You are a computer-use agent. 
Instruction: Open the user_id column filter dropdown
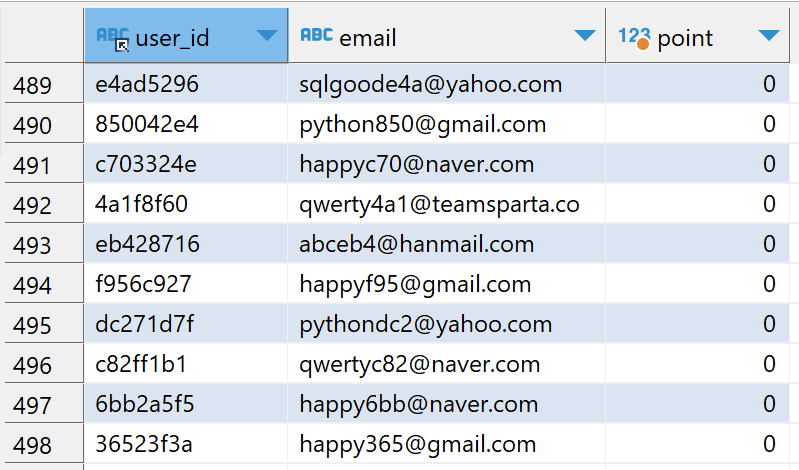(267, 35)
